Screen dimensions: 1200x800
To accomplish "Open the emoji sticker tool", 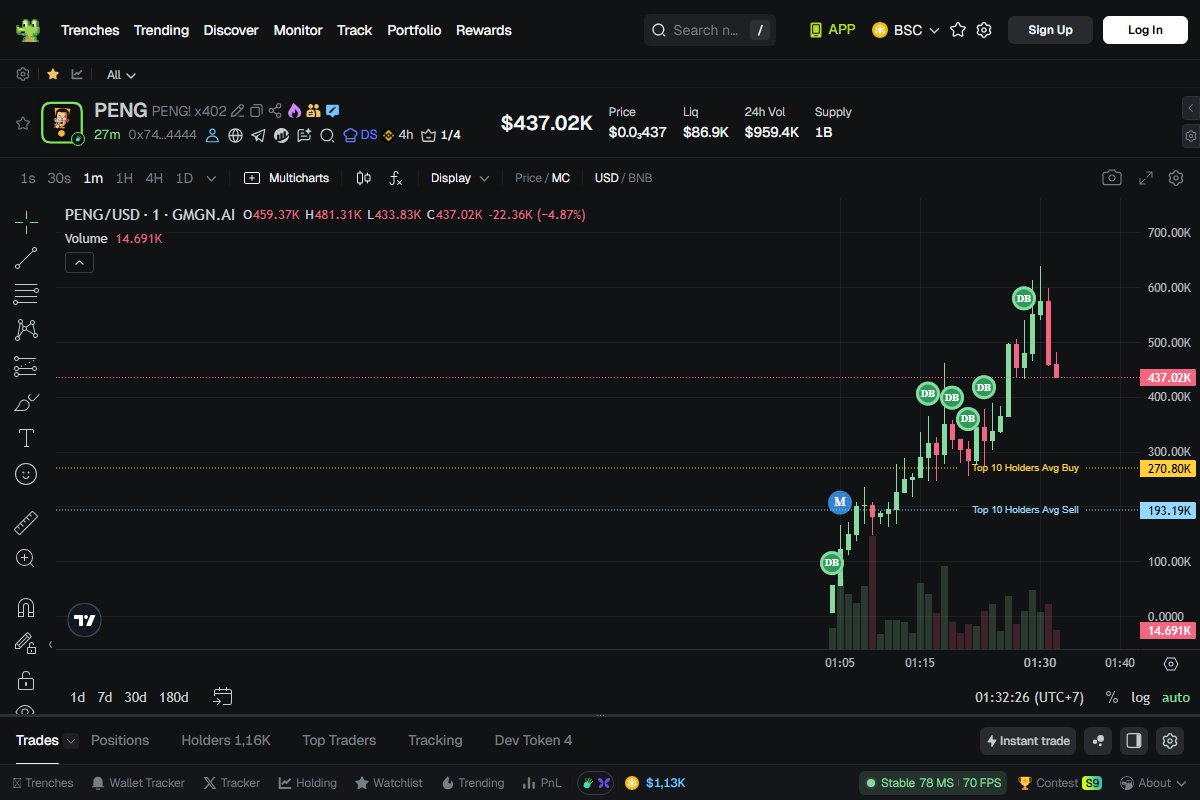I will pyautogui.click(x=26, y=474).
